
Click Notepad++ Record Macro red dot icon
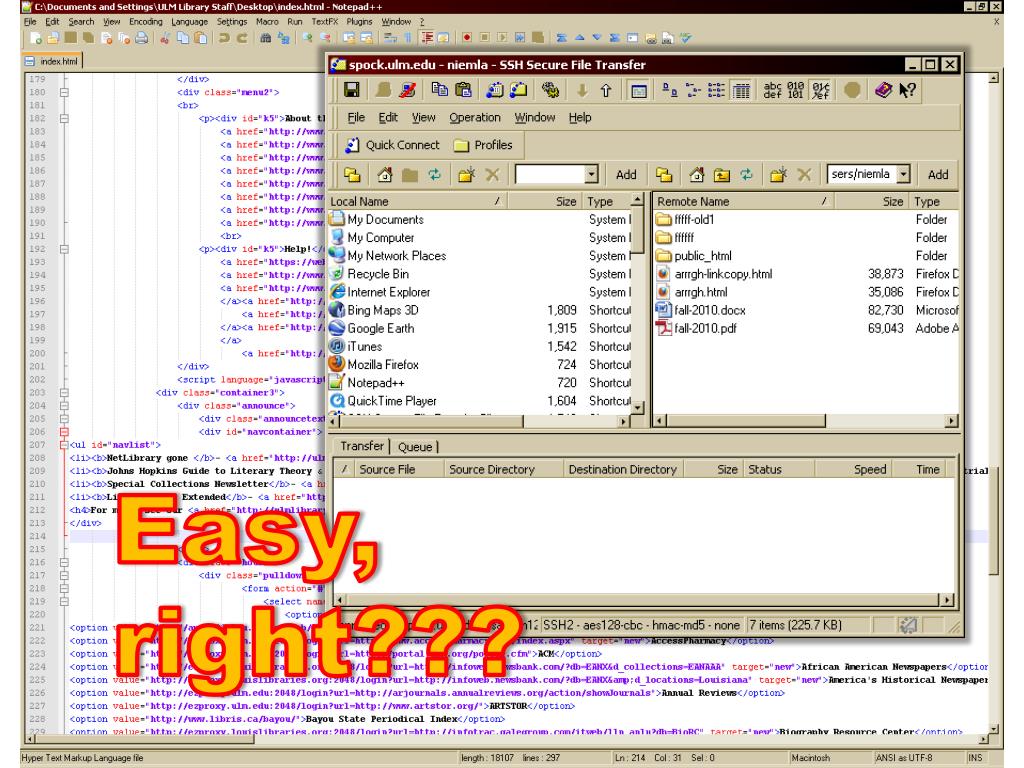(466, 38)
